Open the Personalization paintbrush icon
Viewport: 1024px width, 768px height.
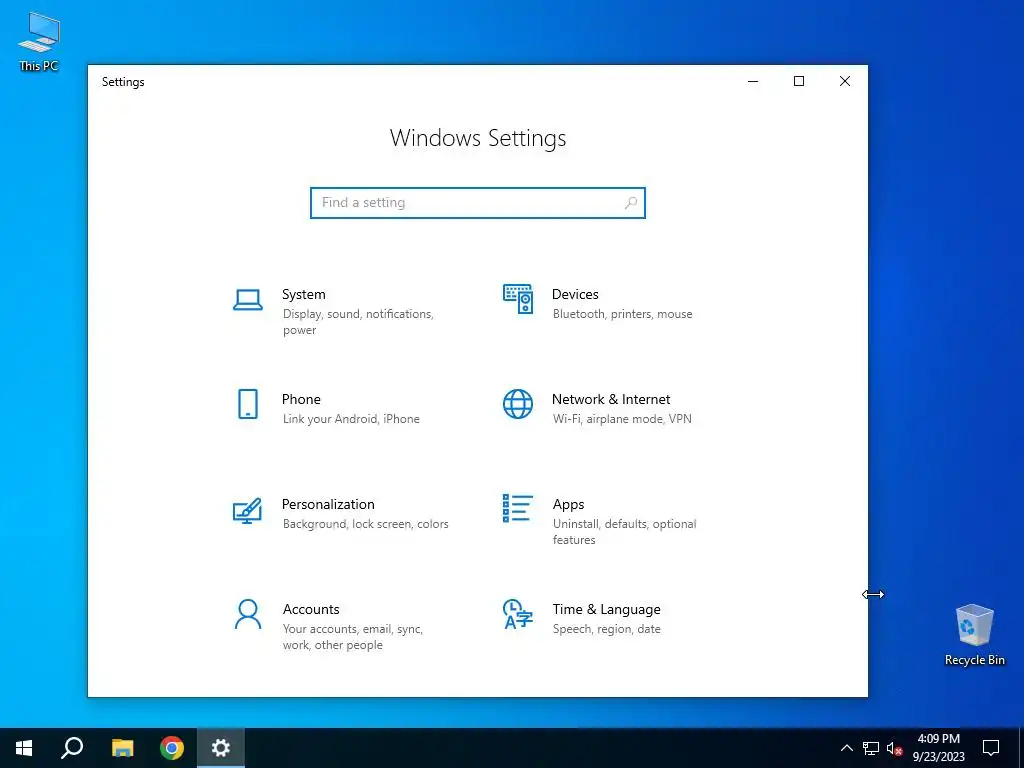248,511
